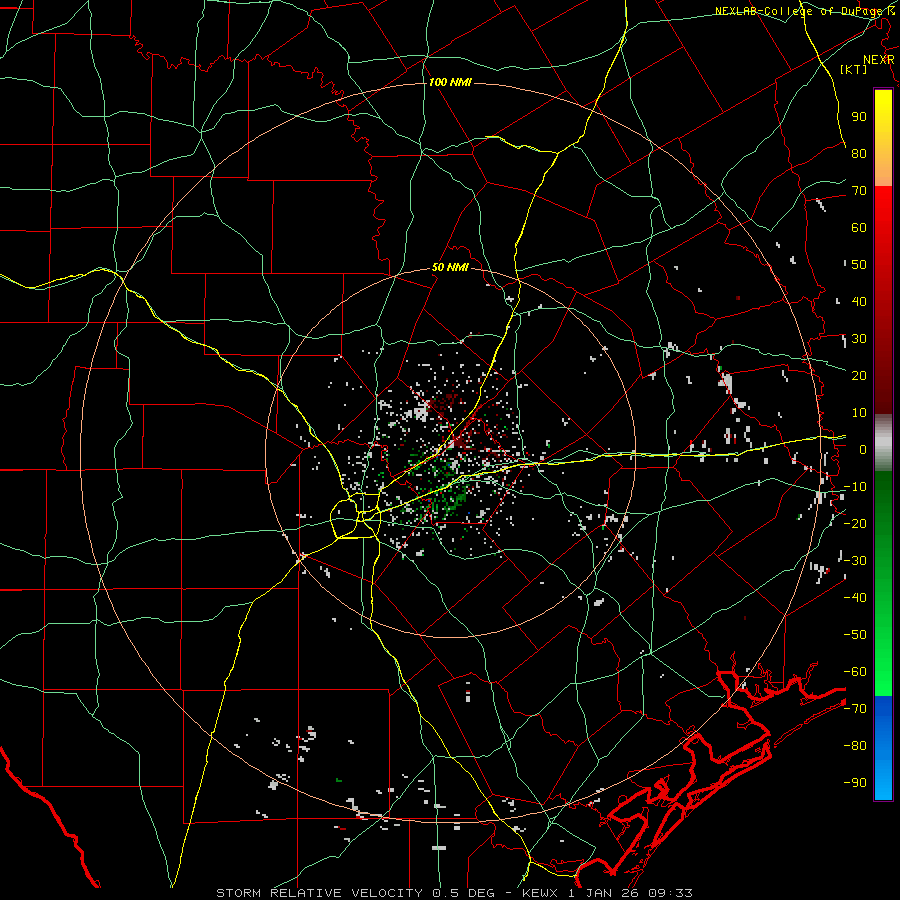Image resolution: width=900 pixels, height=900 pixels.
Task: Click the 50 NMI range ring label
Action: pyautogui.click(x=450, y=267)
